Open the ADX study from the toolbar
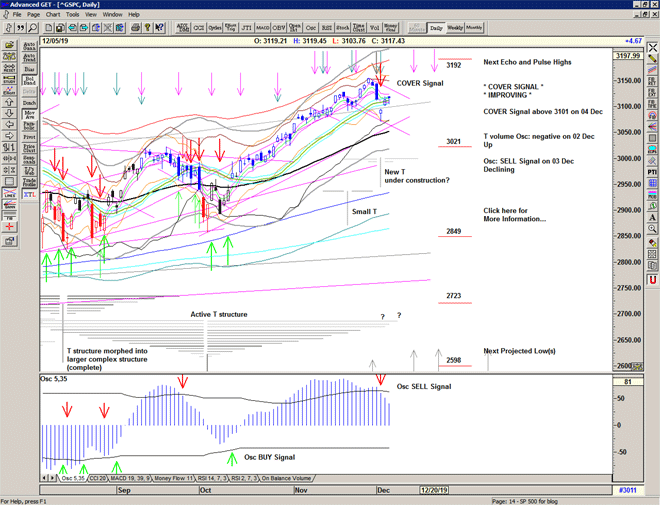This screenshot has height=505, width=660. 184,29
